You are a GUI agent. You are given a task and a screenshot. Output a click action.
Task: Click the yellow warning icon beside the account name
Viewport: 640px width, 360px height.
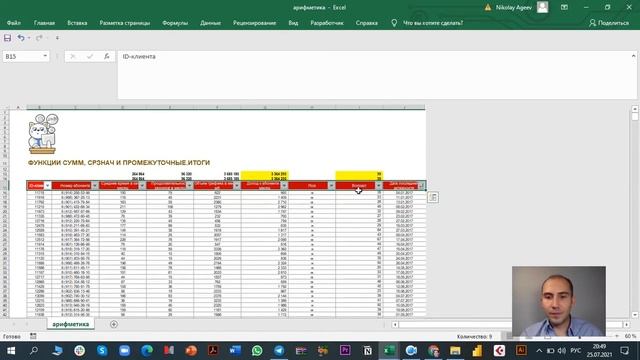pos(488,7)
